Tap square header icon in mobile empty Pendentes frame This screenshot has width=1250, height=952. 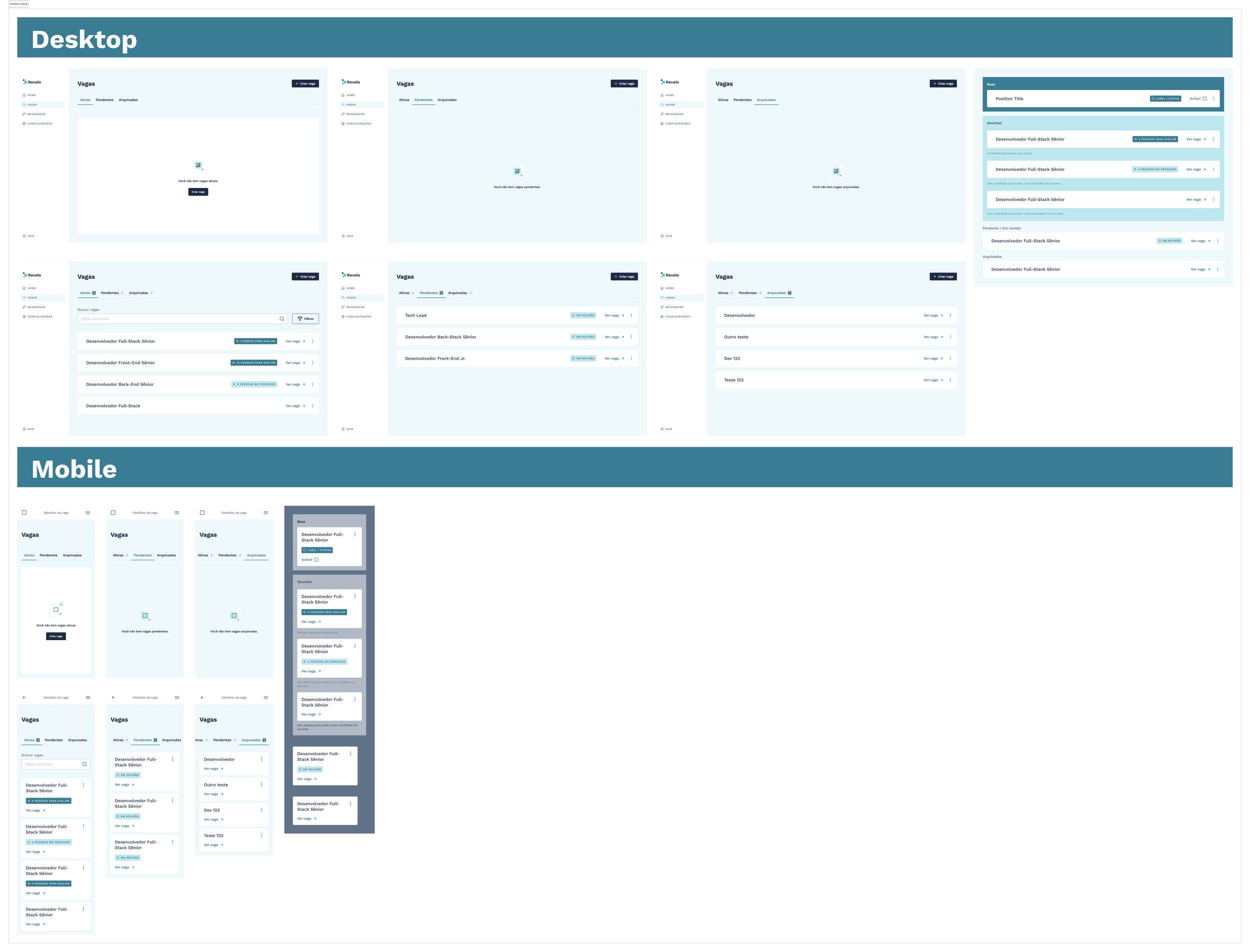[x=113, y=512]
